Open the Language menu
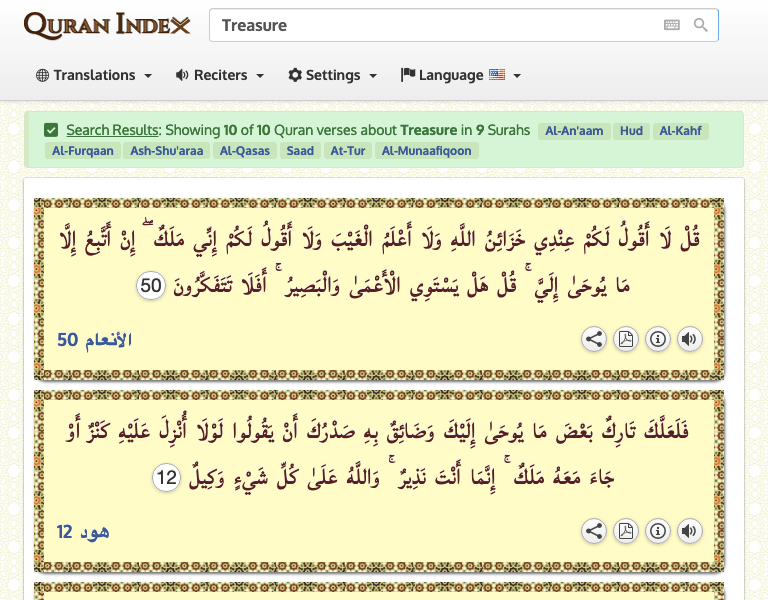Screen dimensions: 768x600 click(x=460, y=75)
